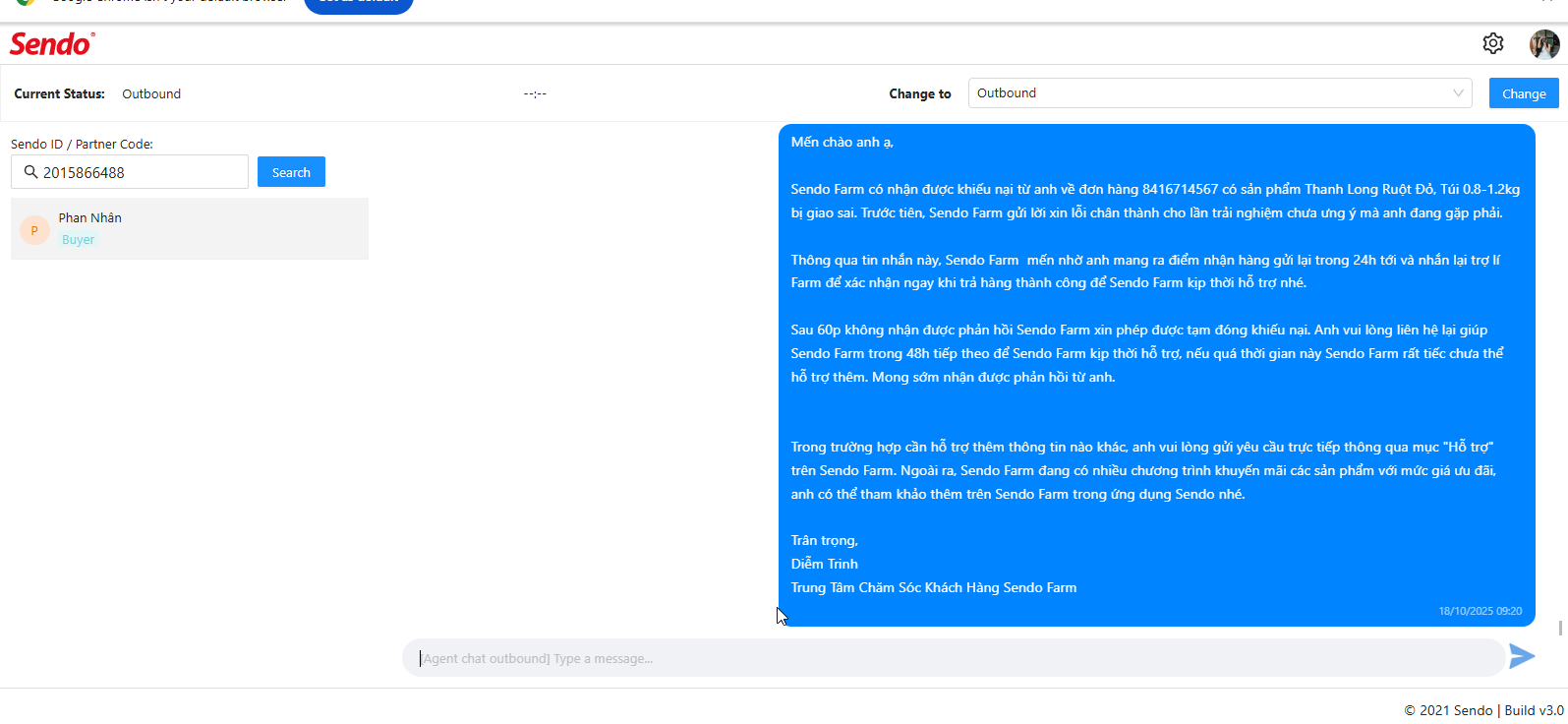Open the settings gear icon
Viewport: 1568px width, 724px height.
(x=1492, y=43)
